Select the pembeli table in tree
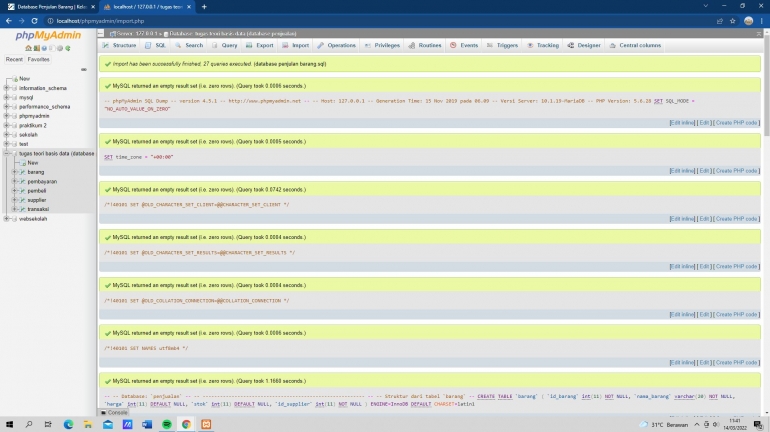Image resolution: width=770 pixels, height=432 pixels. click(37, 191)
